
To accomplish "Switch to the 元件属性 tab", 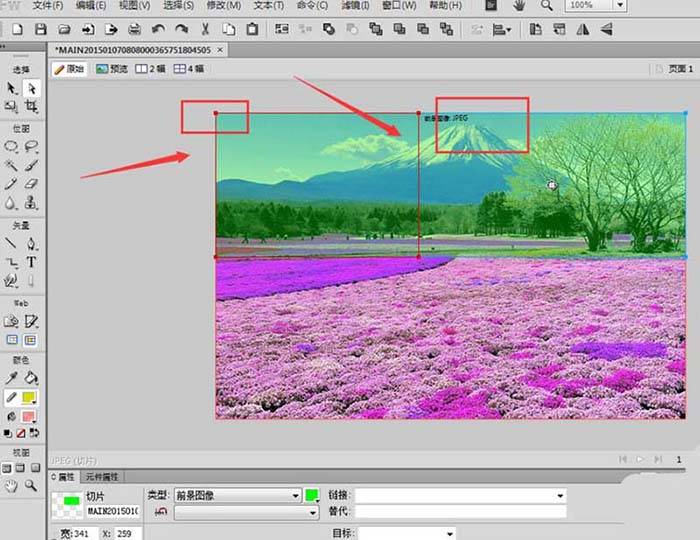I will pos(102,477).
